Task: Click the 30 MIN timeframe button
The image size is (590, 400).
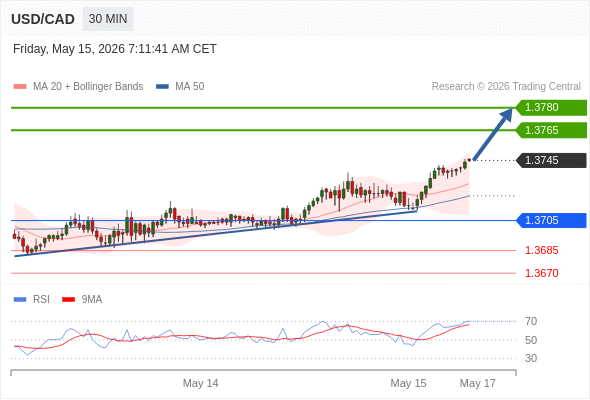Action: coord(108,19)
